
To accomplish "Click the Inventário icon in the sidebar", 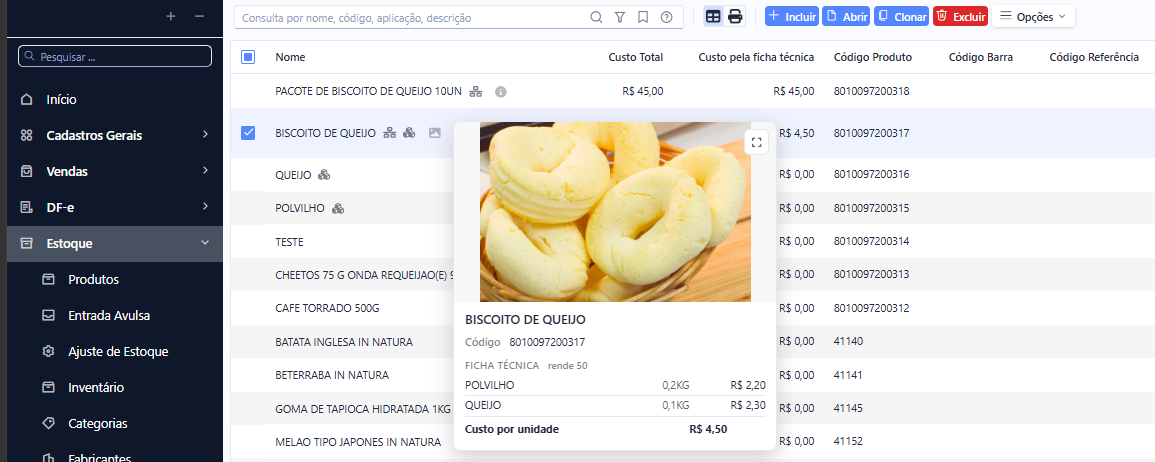I will pyautogui.click(x=49, y=388).
